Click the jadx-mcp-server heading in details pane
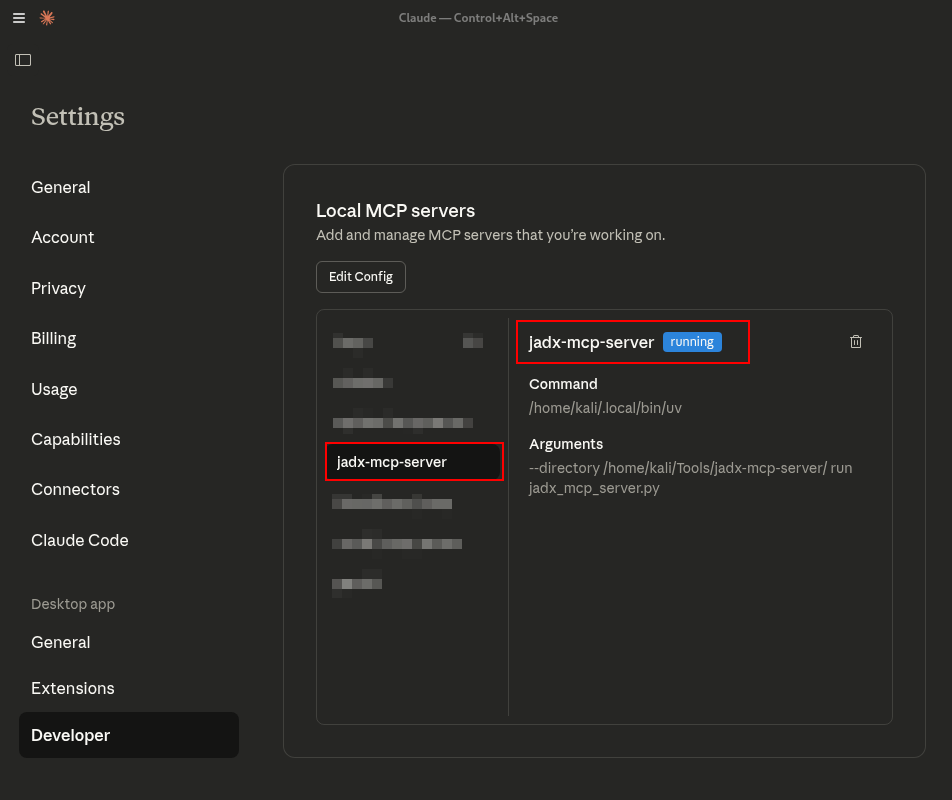The image size is (952, 800). (x=591, y=342)
